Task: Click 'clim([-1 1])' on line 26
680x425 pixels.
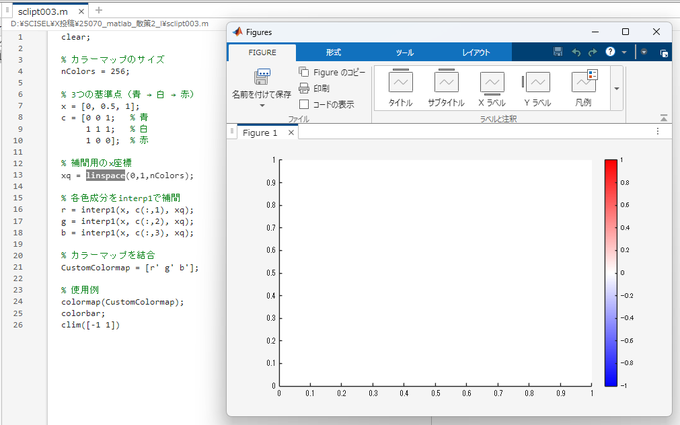Action: (90, 325)
